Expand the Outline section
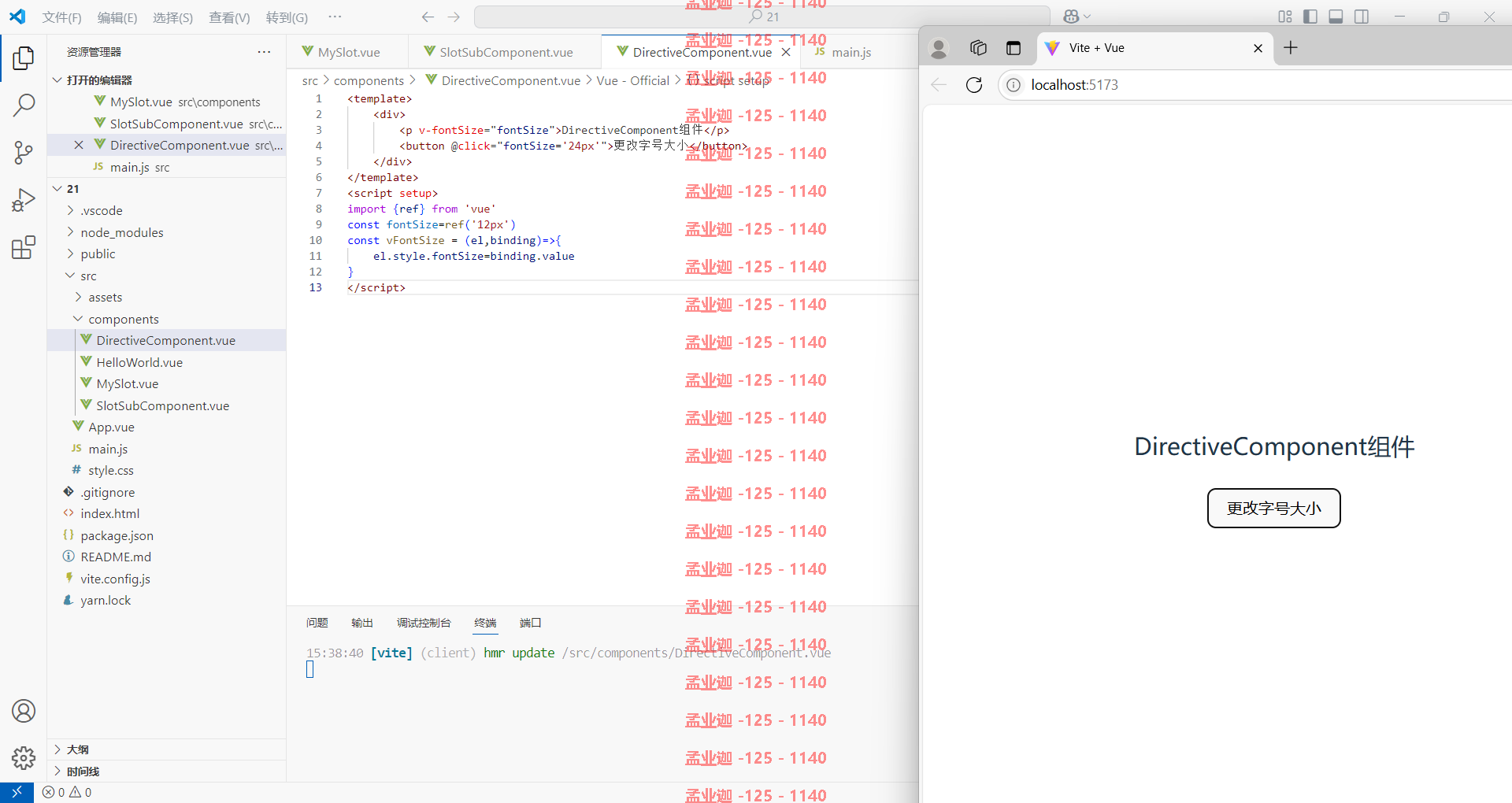 click(x=166, y=749)
